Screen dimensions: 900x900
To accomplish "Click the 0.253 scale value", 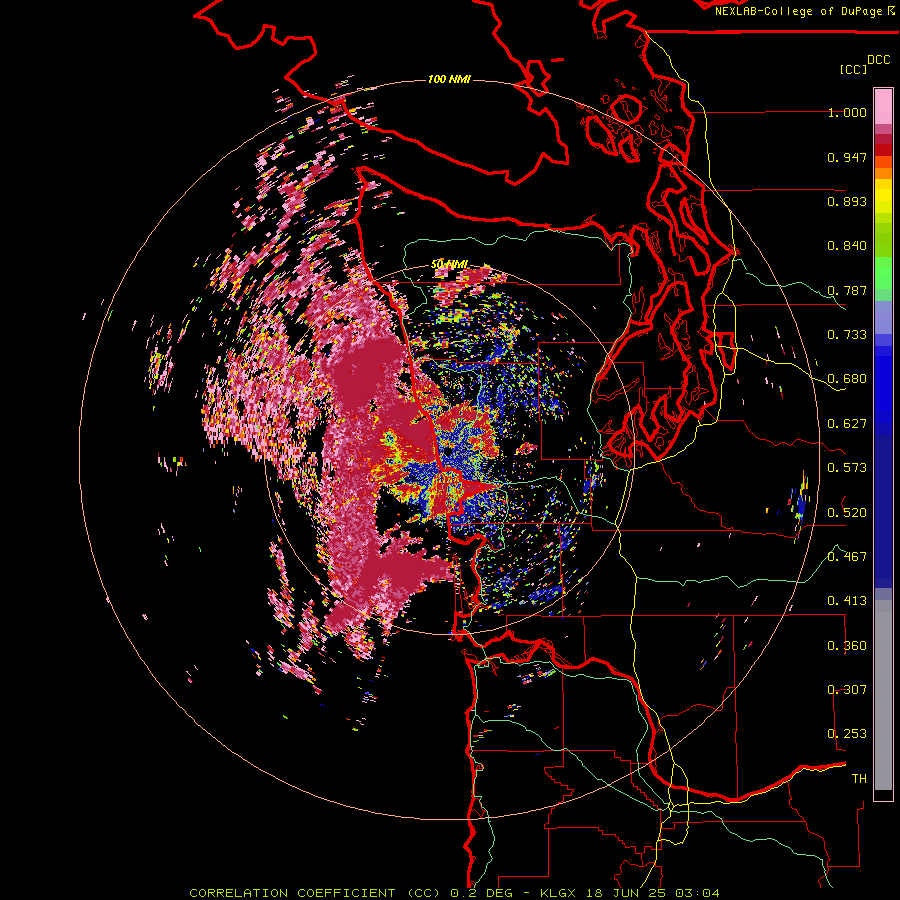I will coord(847,734).
